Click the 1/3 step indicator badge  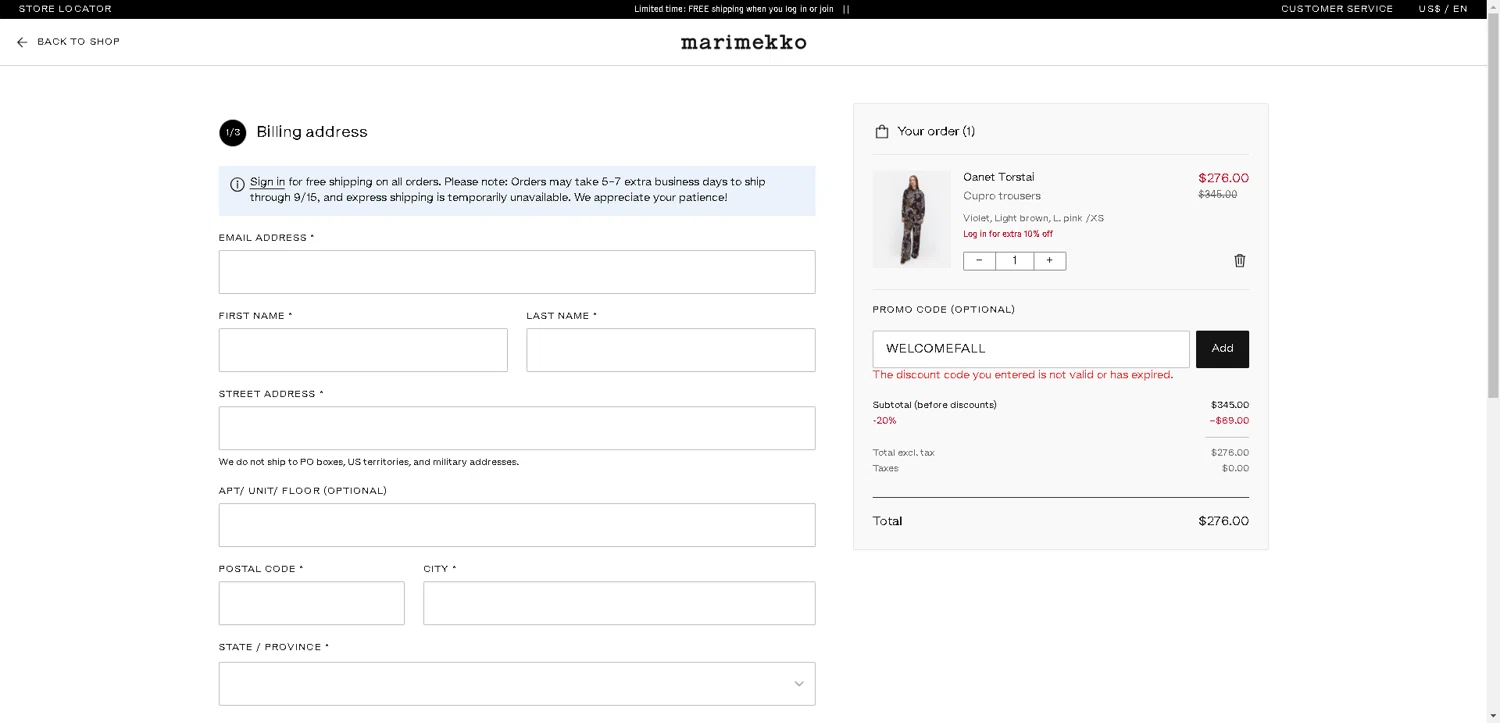pyautogui.click(x=232, y=133)
